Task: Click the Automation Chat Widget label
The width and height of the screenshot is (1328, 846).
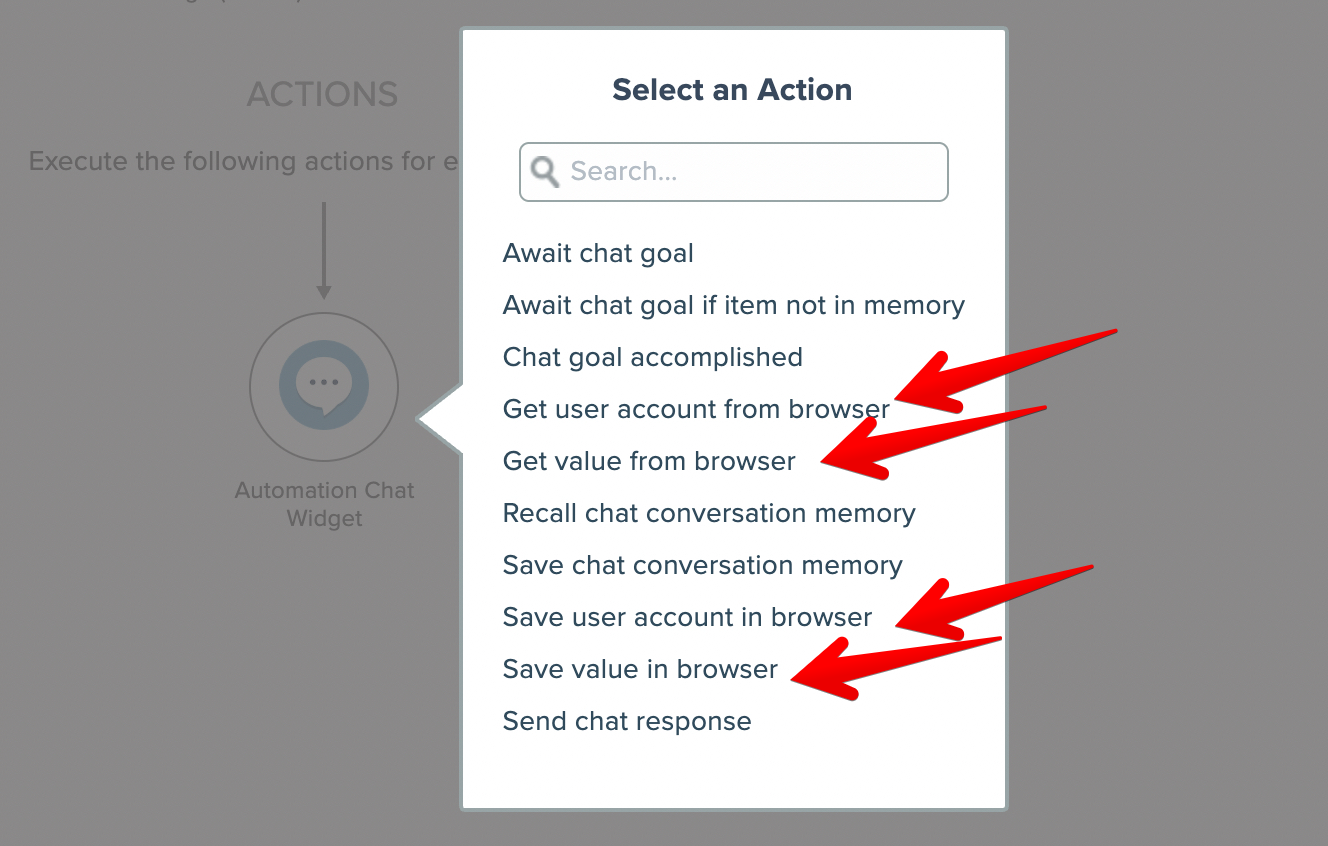Action: point(324,504)
